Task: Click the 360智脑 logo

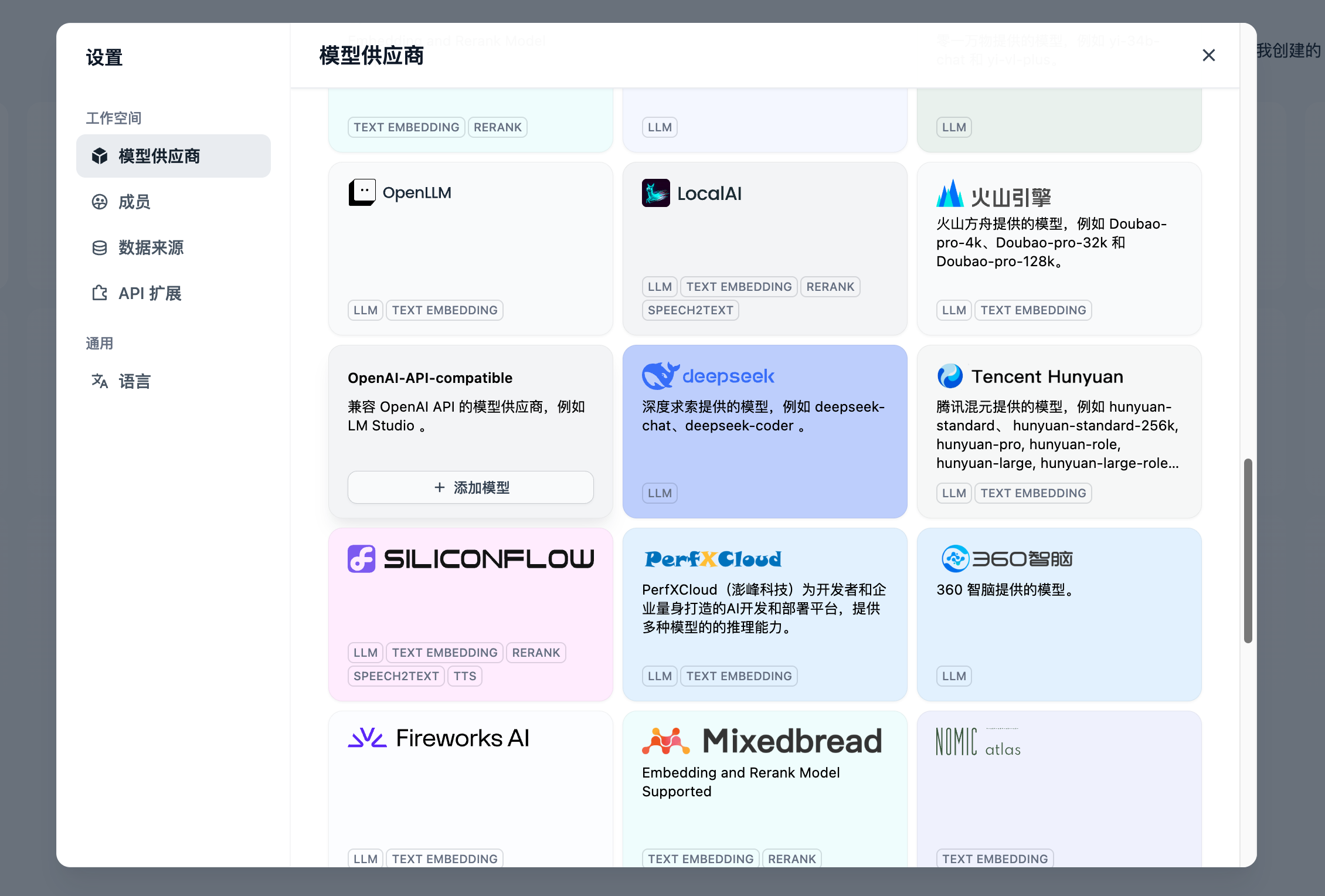Action: pyautogui.click(x=1007, y=559)
